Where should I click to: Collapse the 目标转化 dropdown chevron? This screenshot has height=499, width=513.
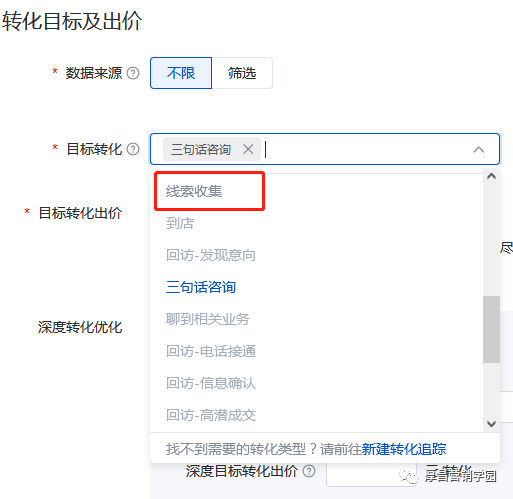click(479, 150)
